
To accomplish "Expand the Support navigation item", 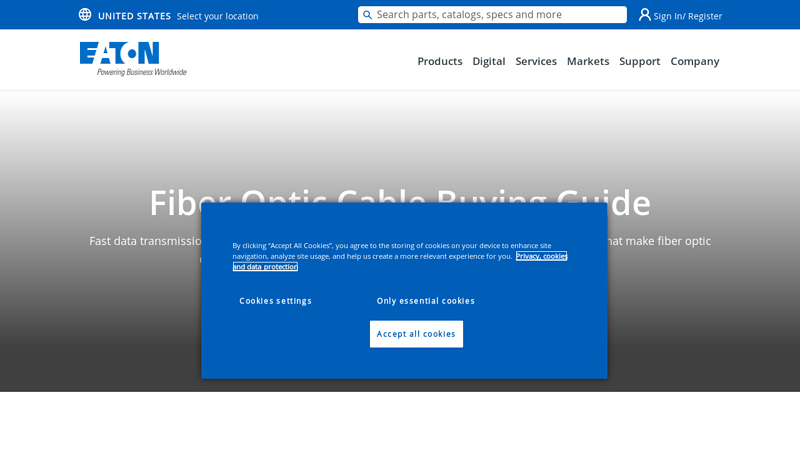I will point(639,61).
